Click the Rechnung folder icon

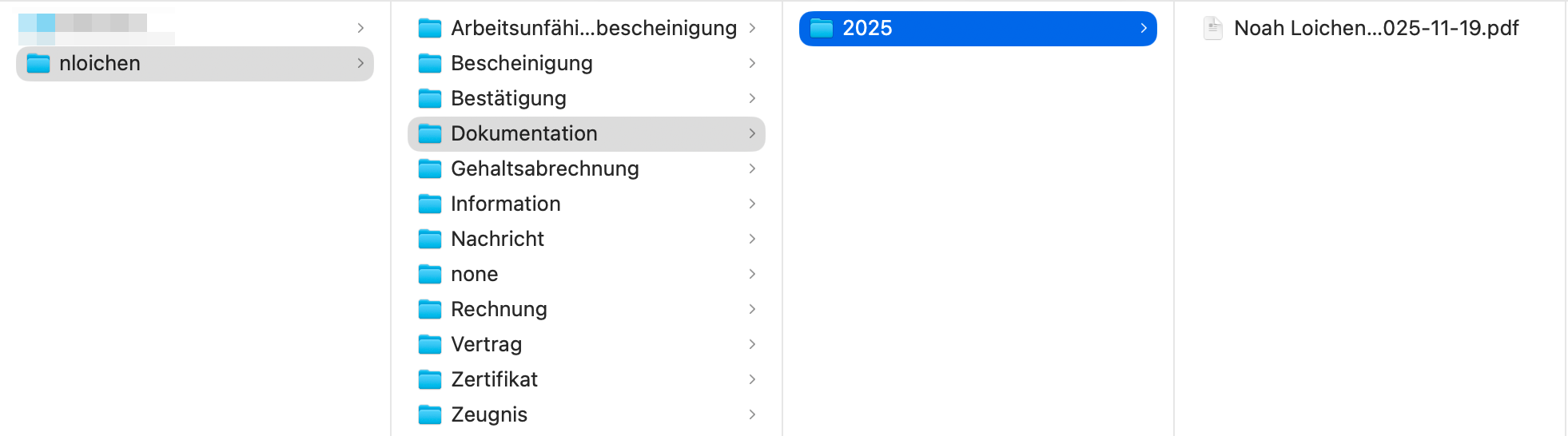tap(430, 309)
